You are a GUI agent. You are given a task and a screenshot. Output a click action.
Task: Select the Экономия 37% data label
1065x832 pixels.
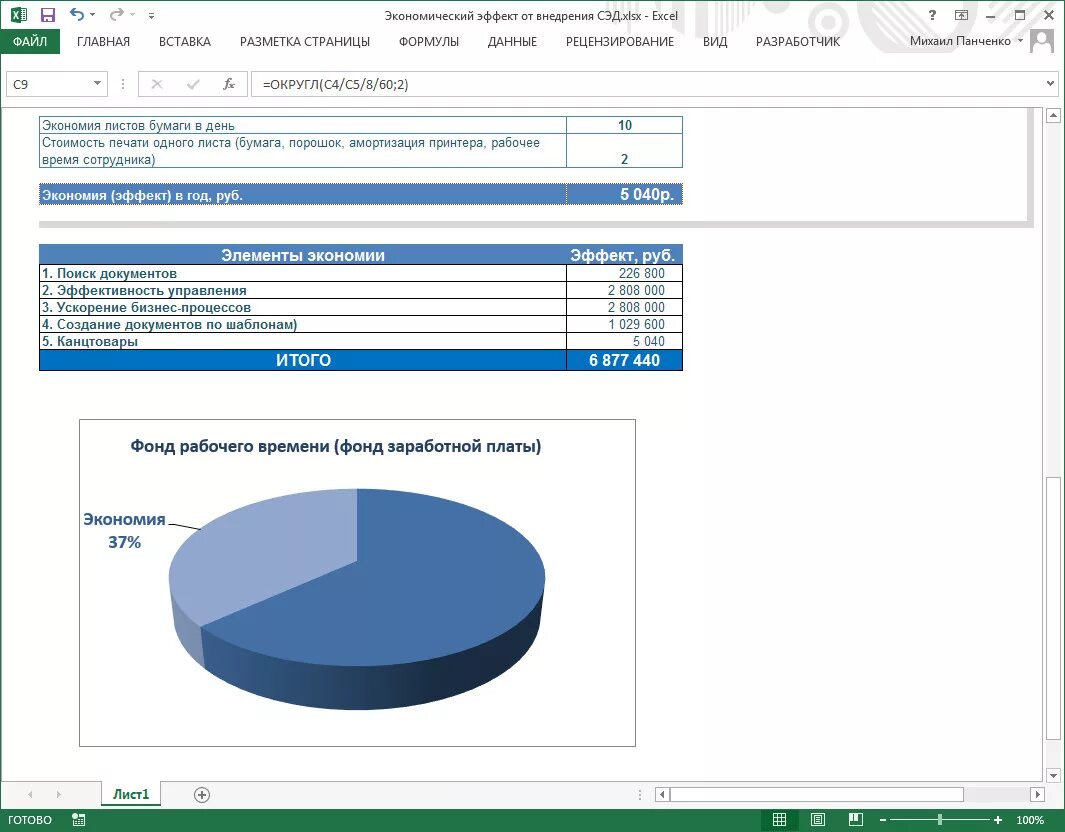tap(124, 530)
